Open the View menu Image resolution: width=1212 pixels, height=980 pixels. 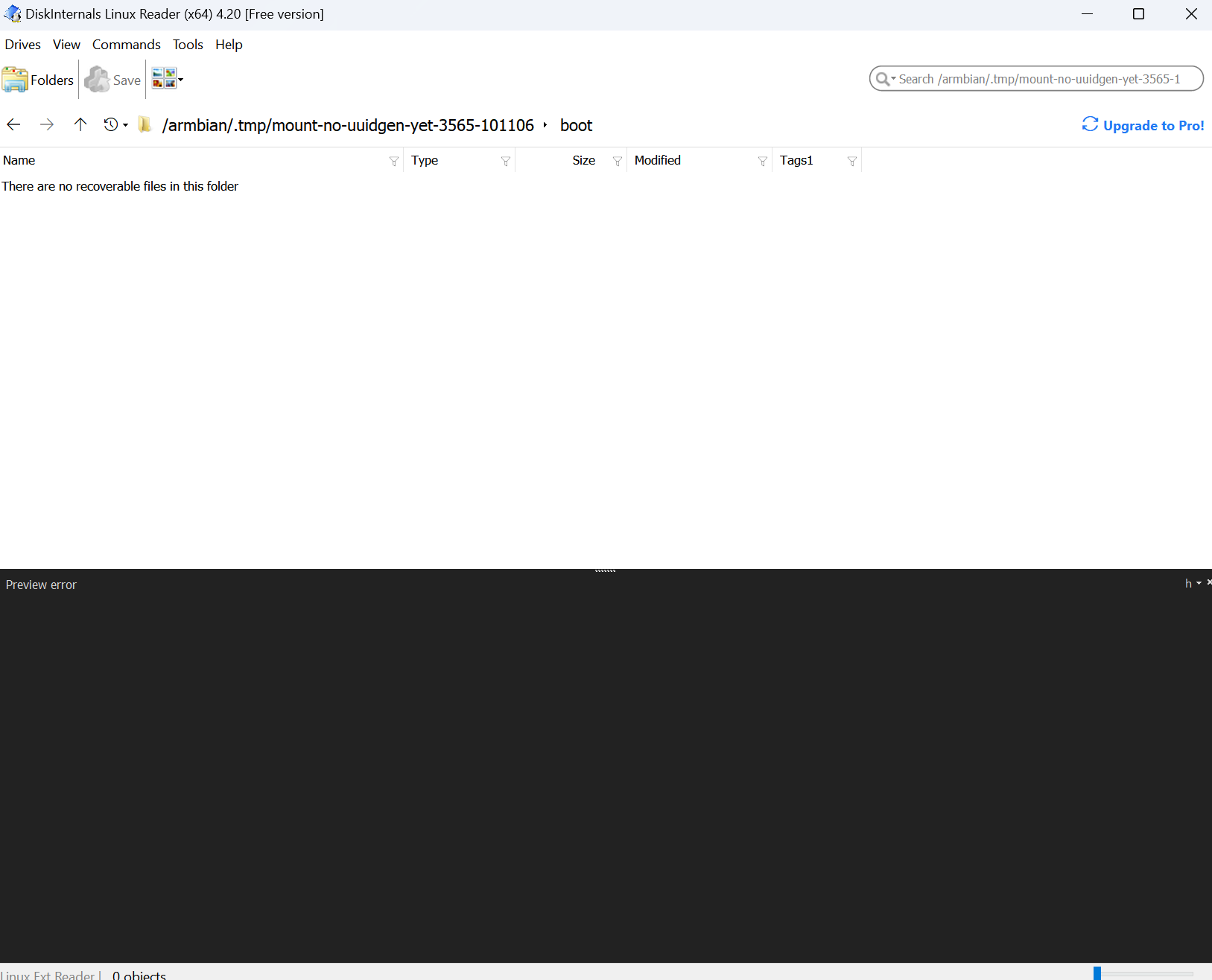(66, 45)
